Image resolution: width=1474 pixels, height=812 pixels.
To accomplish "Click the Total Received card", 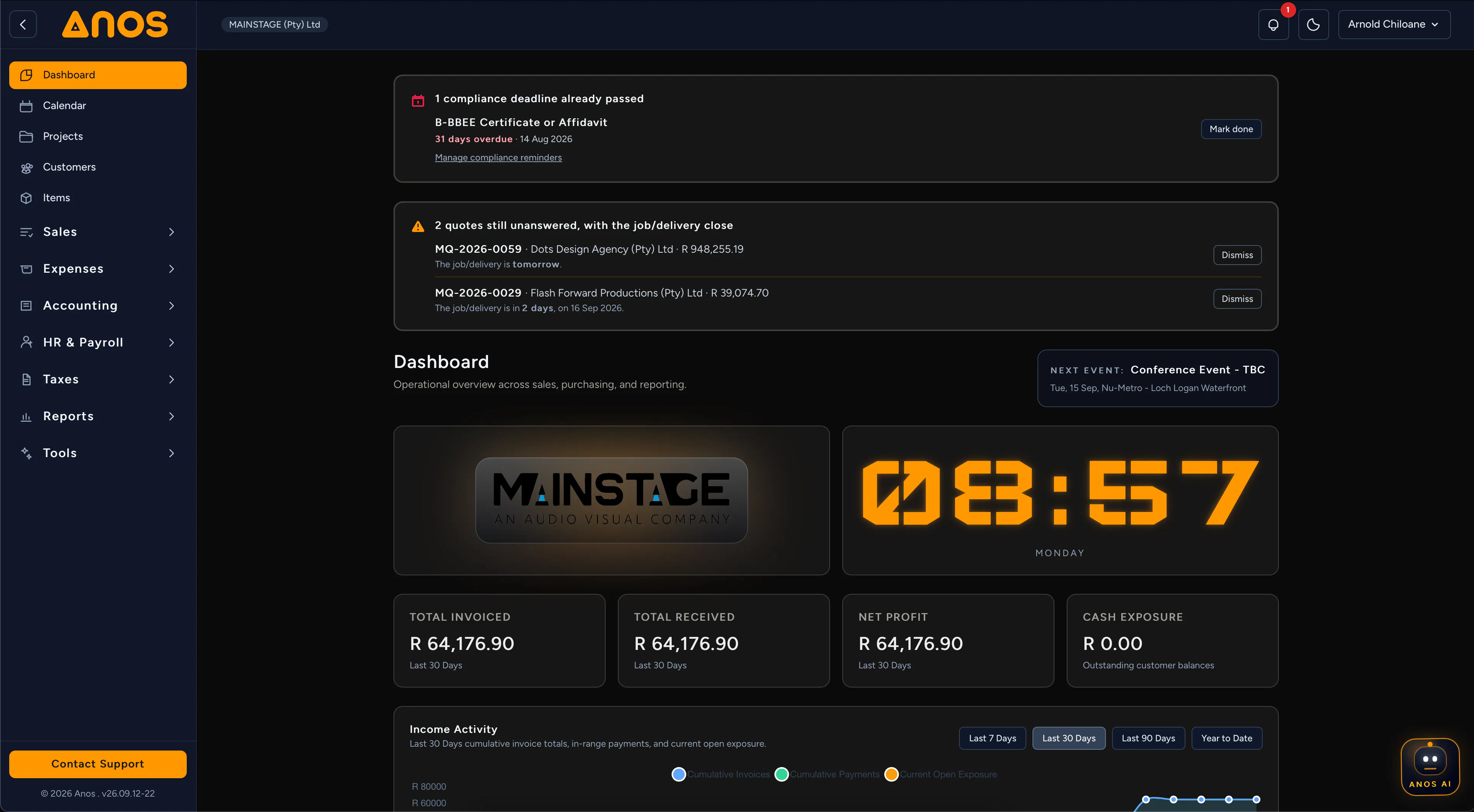I will [x=723, y=640].
